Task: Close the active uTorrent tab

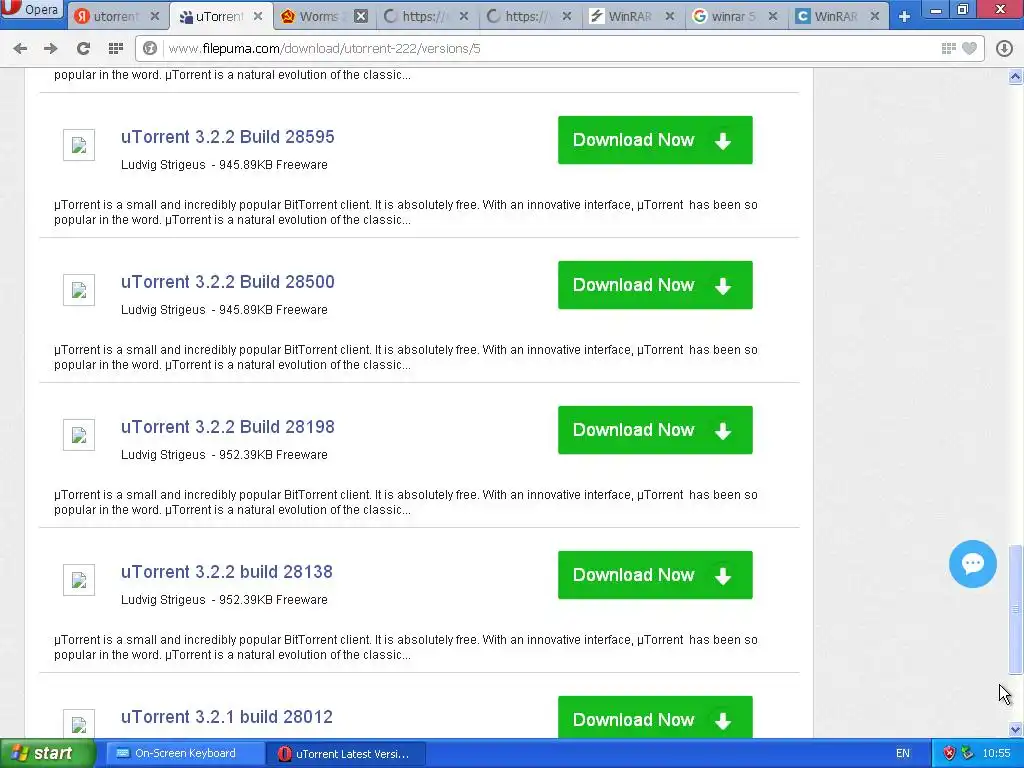Action: (x=258, y=16)
